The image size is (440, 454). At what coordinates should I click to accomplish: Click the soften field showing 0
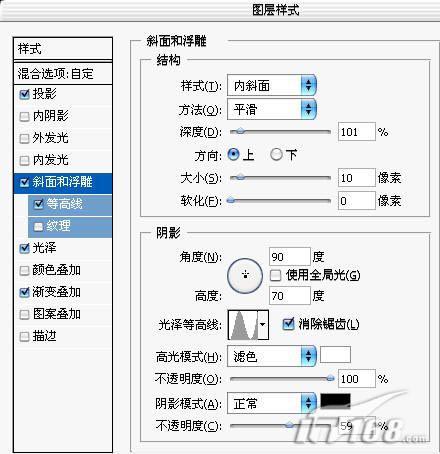coord(357,201)
